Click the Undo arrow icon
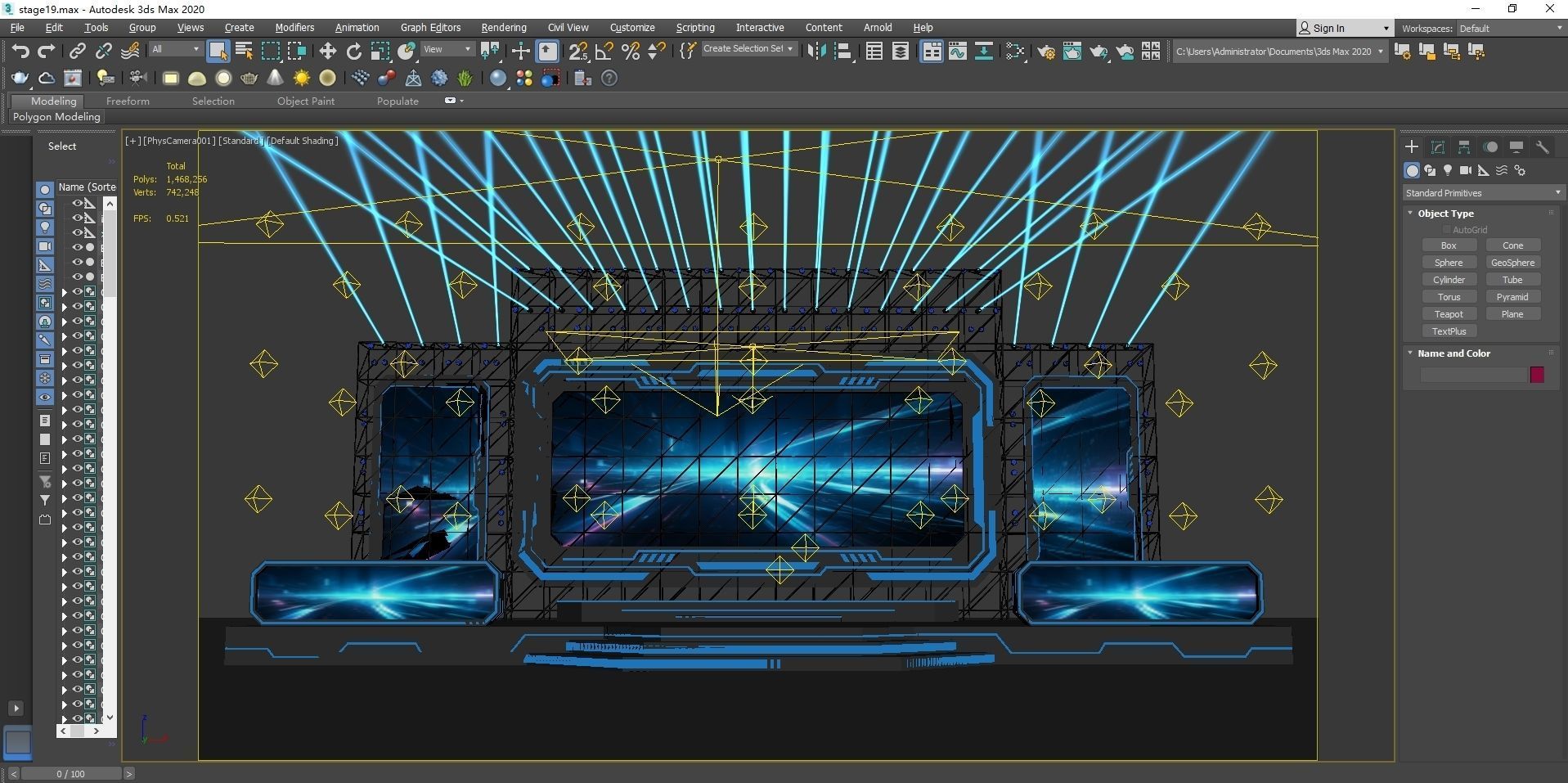 click(x=20, y=52)
